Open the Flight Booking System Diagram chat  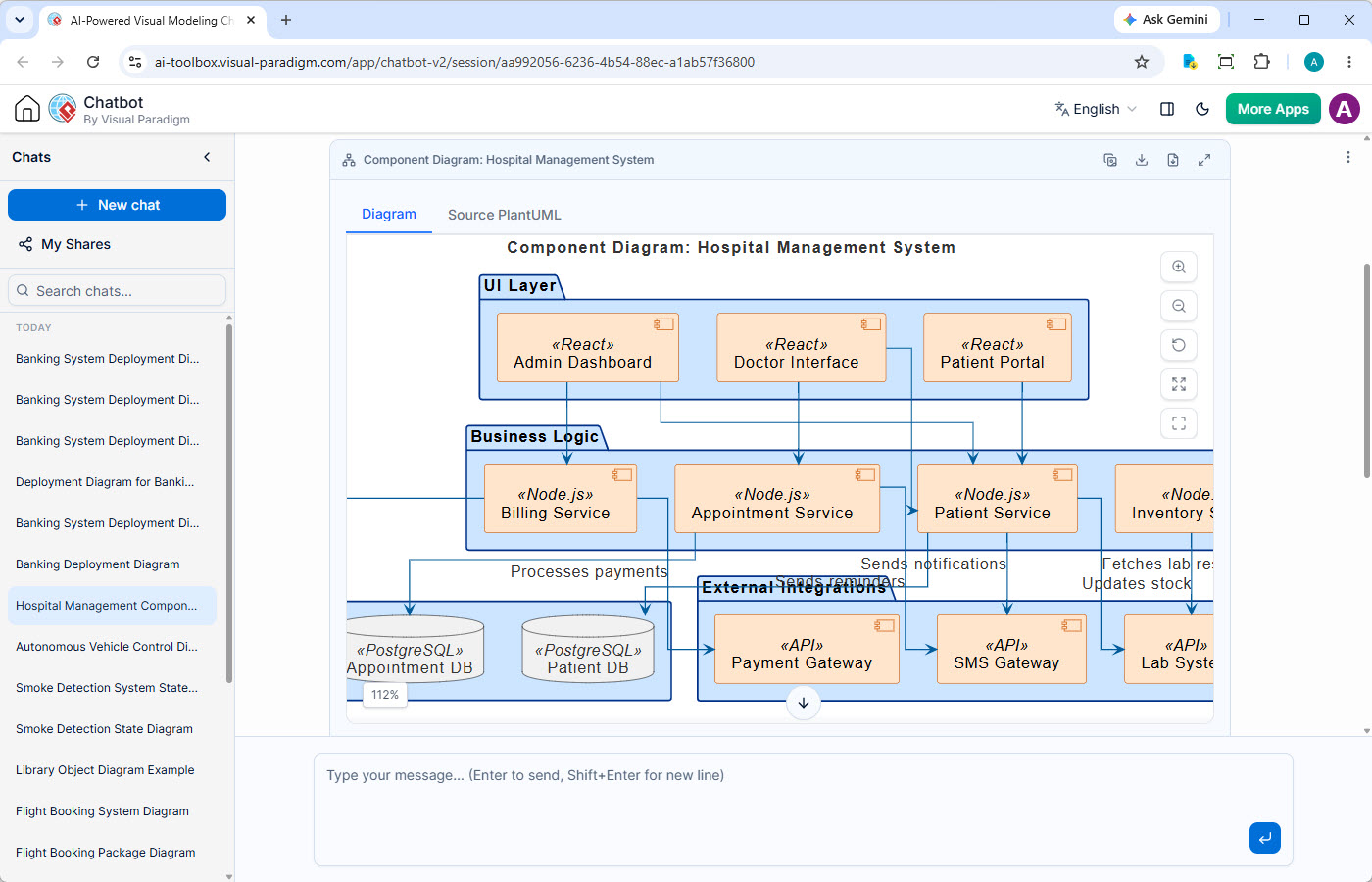(x=112, y=811)
